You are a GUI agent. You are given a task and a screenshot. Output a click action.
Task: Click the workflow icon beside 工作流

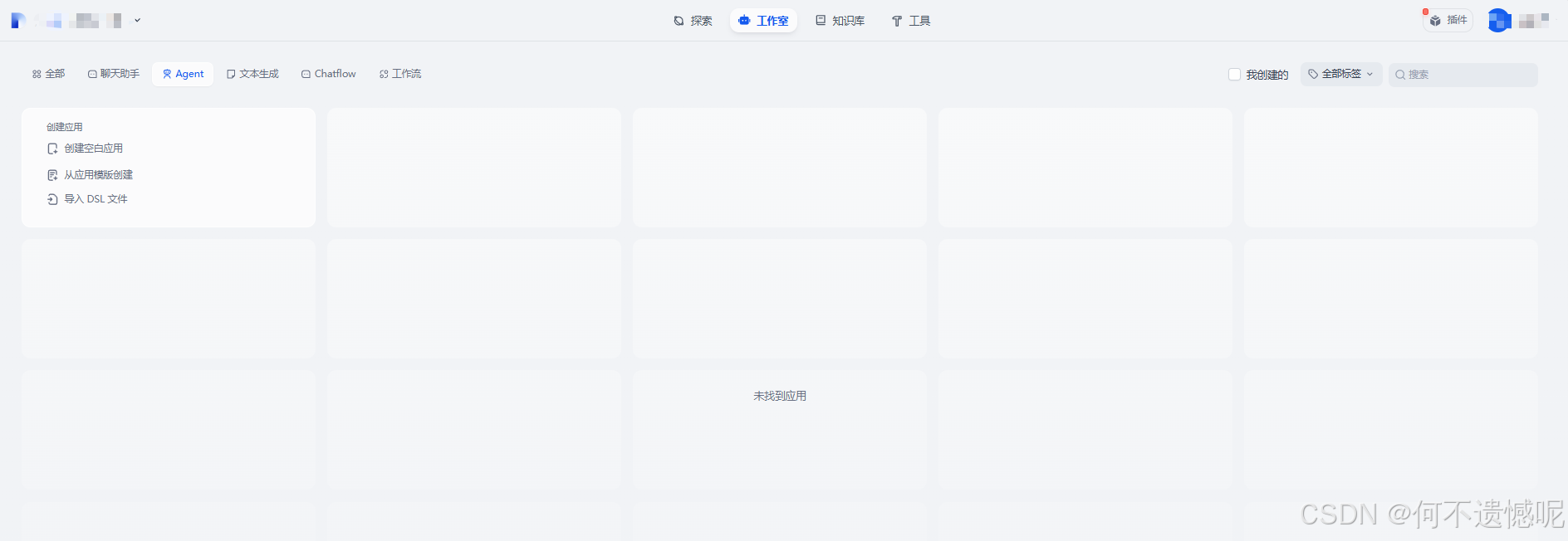coord(384,74)
